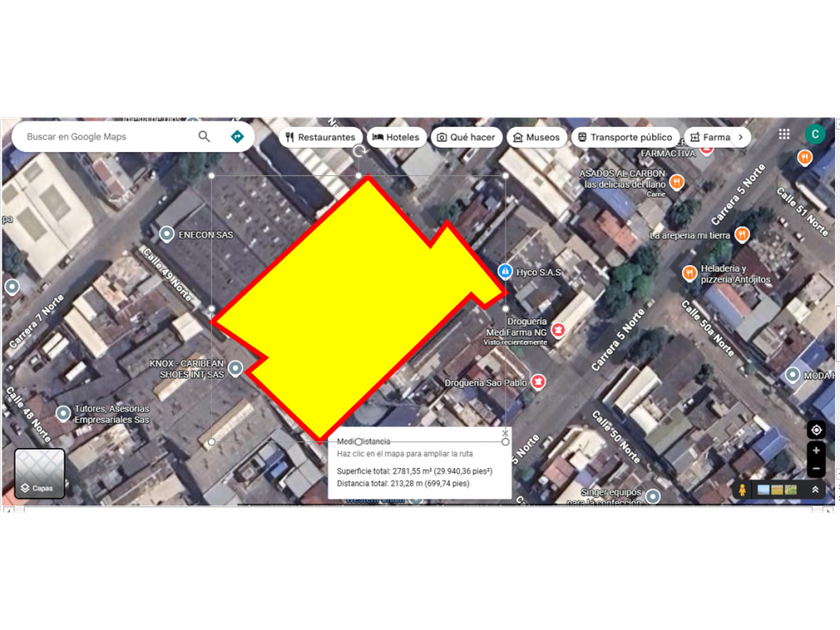Click the Calle 50a Norte street label
840x630 pixels.
(x=707, y=328)
